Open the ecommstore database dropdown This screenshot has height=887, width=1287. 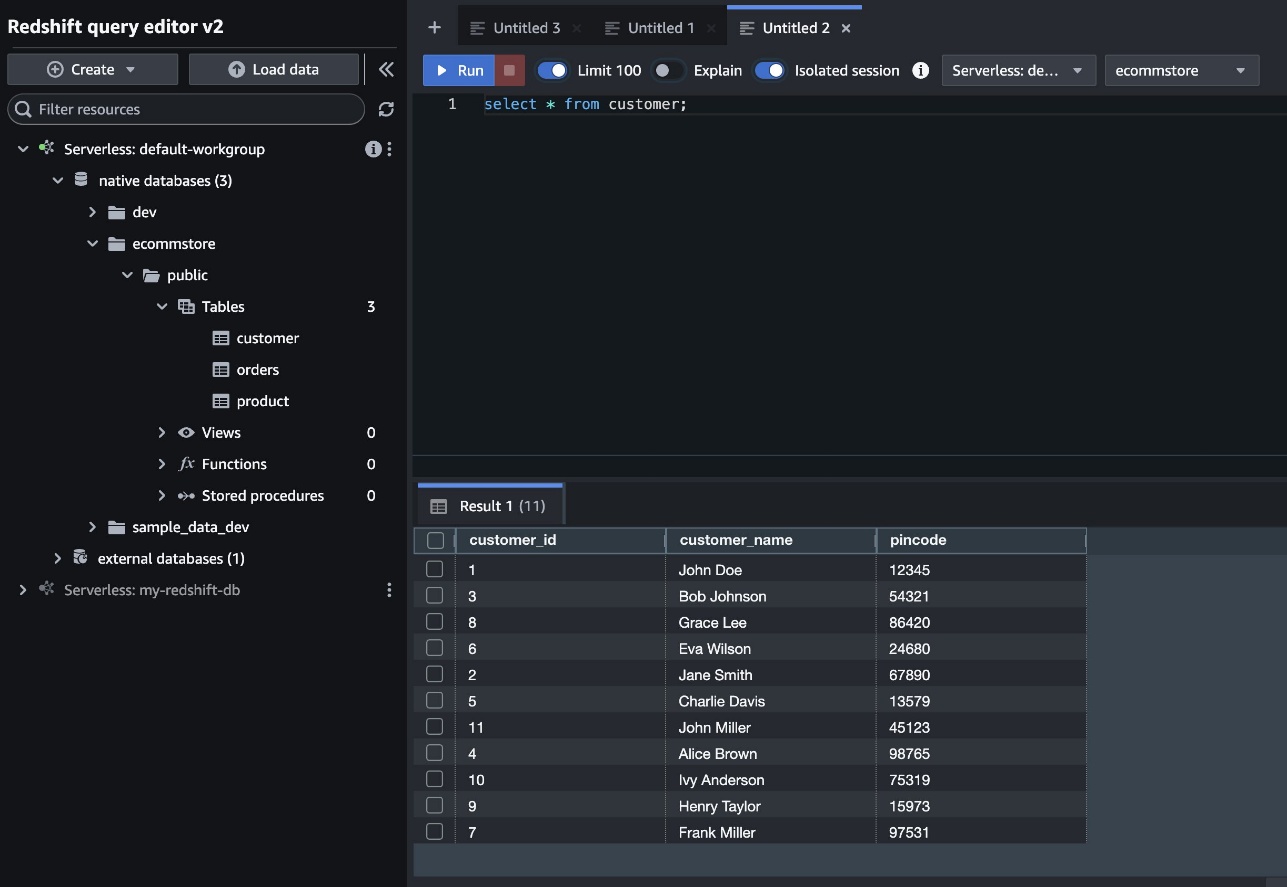point(1181,70)
